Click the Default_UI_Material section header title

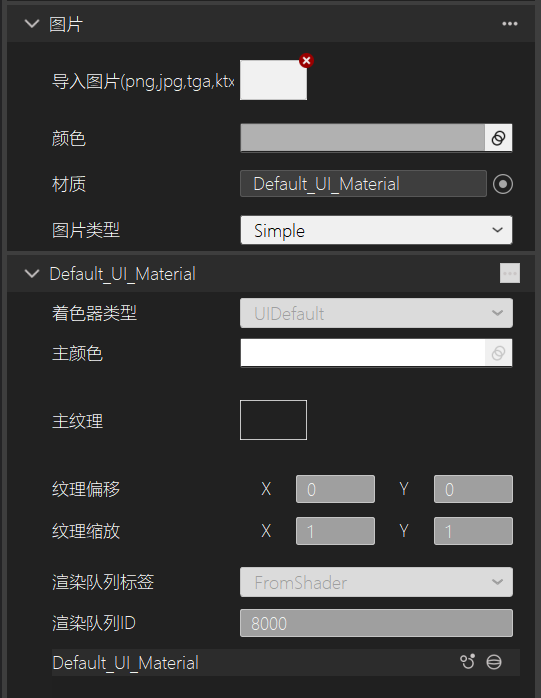pos(122,274)
